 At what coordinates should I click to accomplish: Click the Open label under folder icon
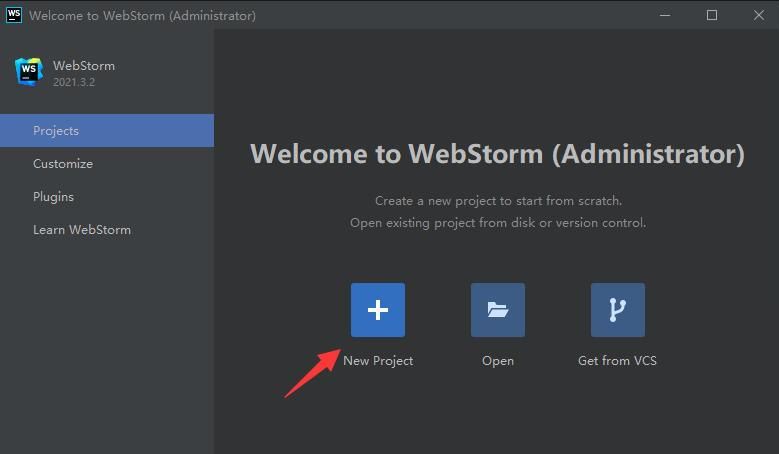click(x=498, y=361)
